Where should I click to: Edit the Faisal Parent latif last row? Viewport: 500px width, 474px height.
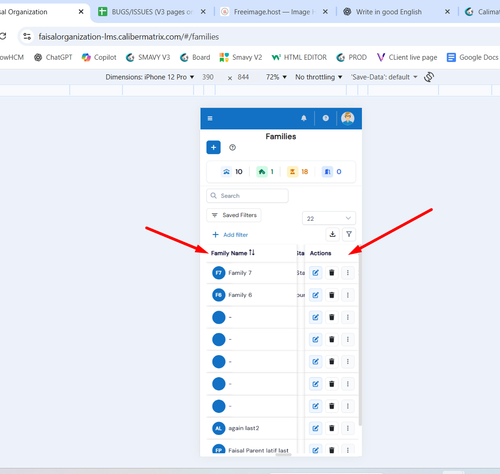pos(315,450)
